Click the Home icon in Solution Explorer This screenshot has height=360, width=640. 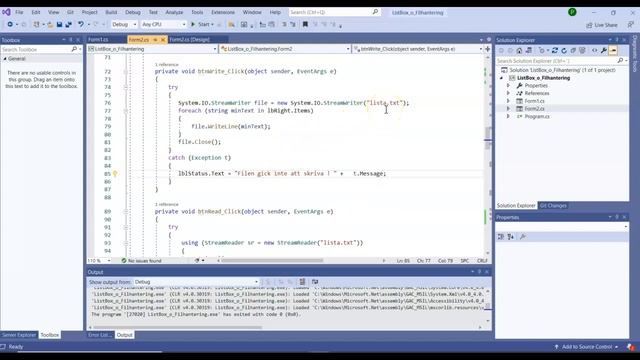coord(519,50)
